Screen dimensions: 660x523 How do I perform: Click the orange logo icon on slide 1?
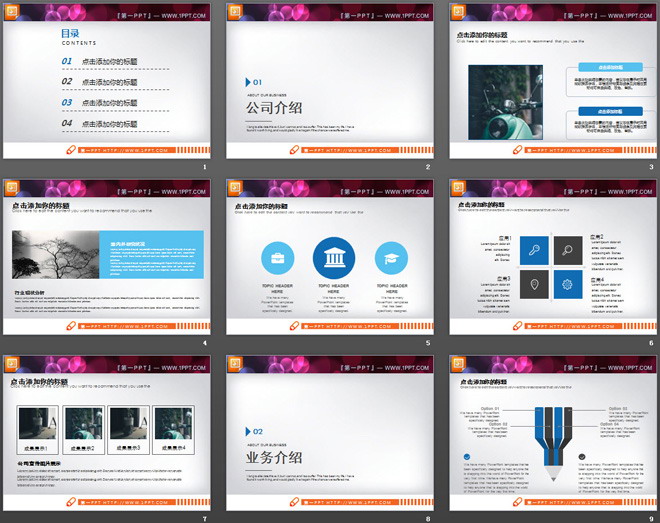click(x=13, y=12)
